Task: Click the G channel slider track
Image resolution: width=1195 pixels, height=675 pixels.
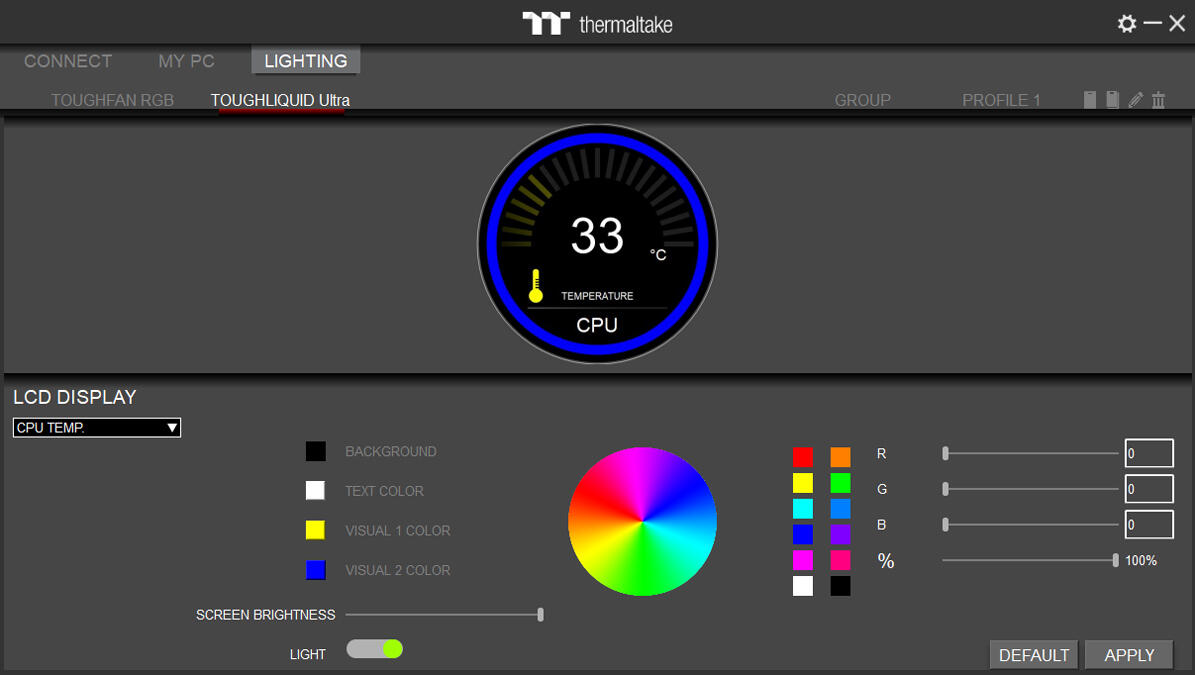Action: [1030, 489]
